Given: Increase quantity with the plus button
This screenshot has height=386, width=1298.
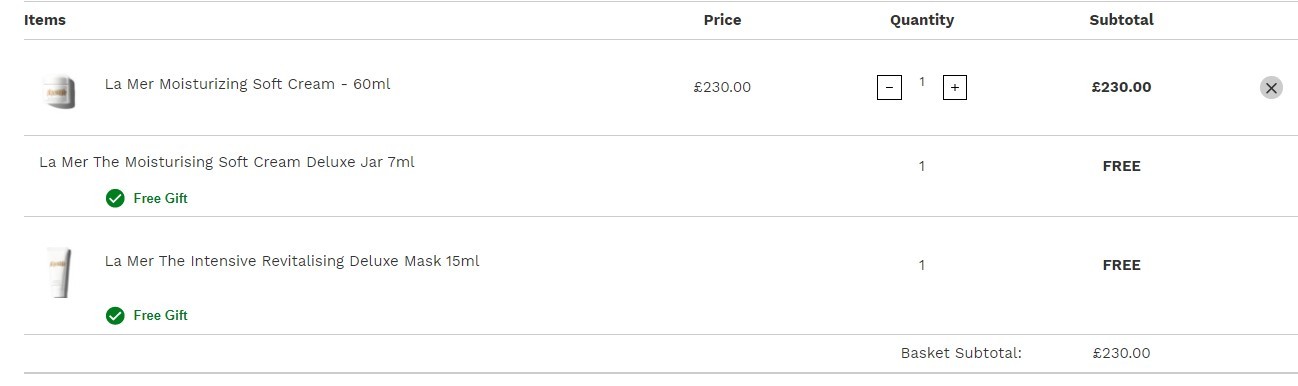Looking at the screenshot, I should 955,88.
